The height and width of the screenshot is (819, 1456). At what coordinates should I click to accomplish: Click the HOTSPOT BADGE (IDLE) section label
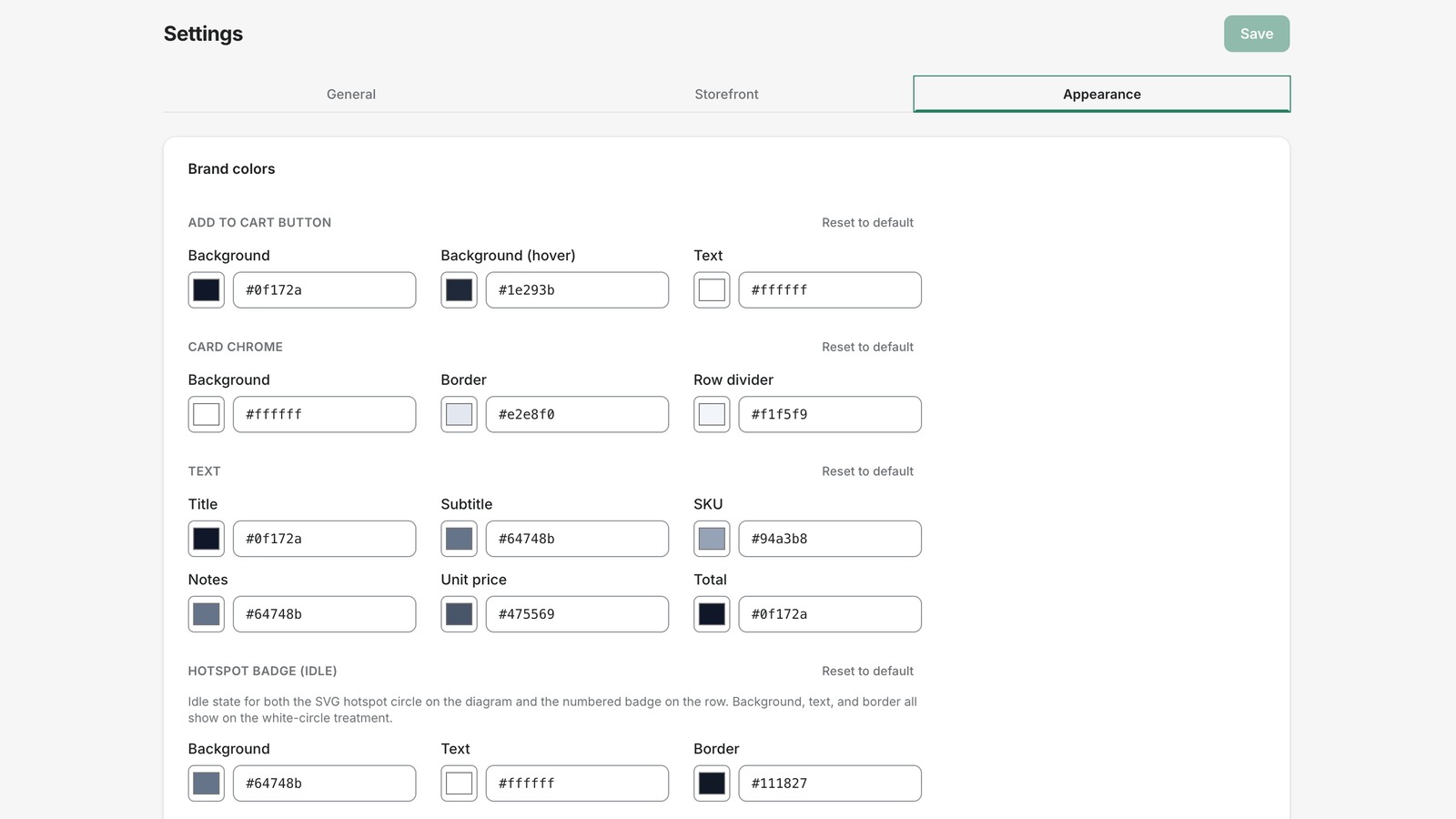[x=262, y=671]
